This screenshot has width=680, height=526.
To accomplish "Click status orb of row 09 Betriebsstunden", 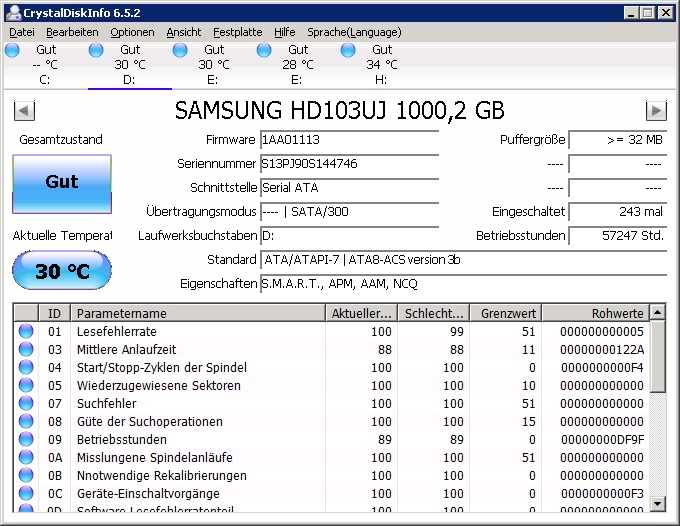I will 26,439.
